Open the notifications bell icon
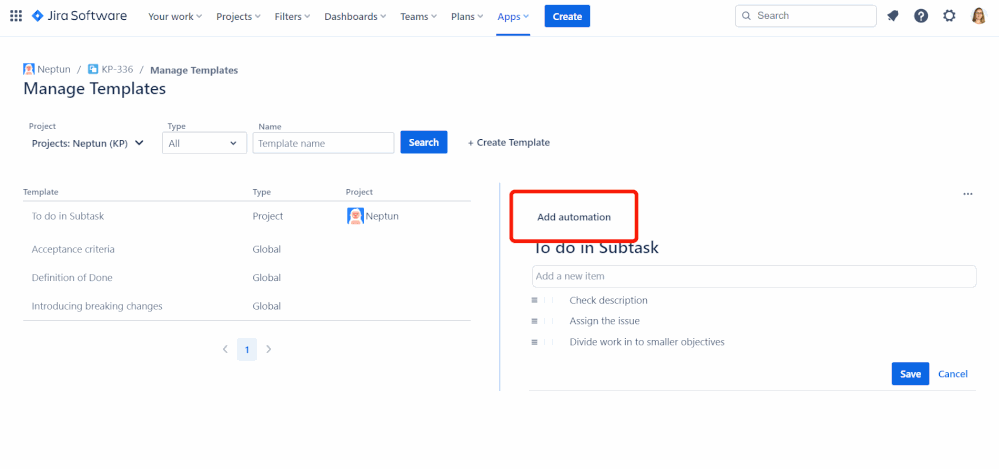The image size is (999, 469). click(893, 16)
